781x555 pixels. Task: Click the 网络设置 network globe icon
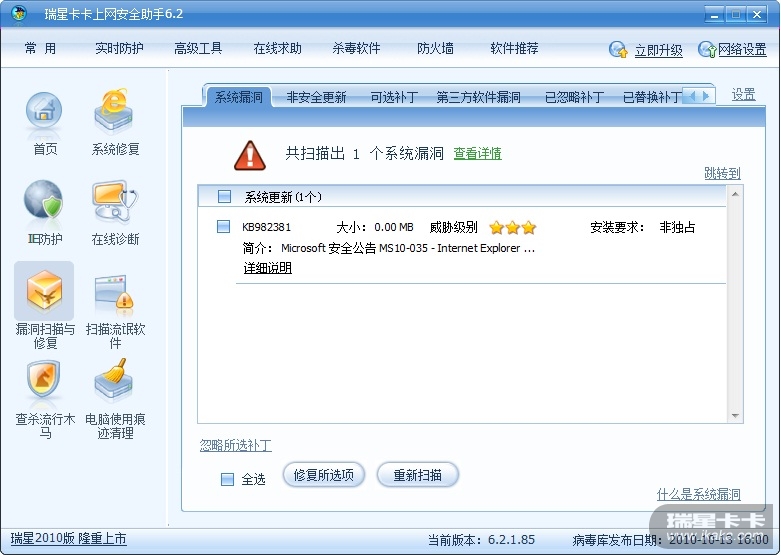(707, 49)
